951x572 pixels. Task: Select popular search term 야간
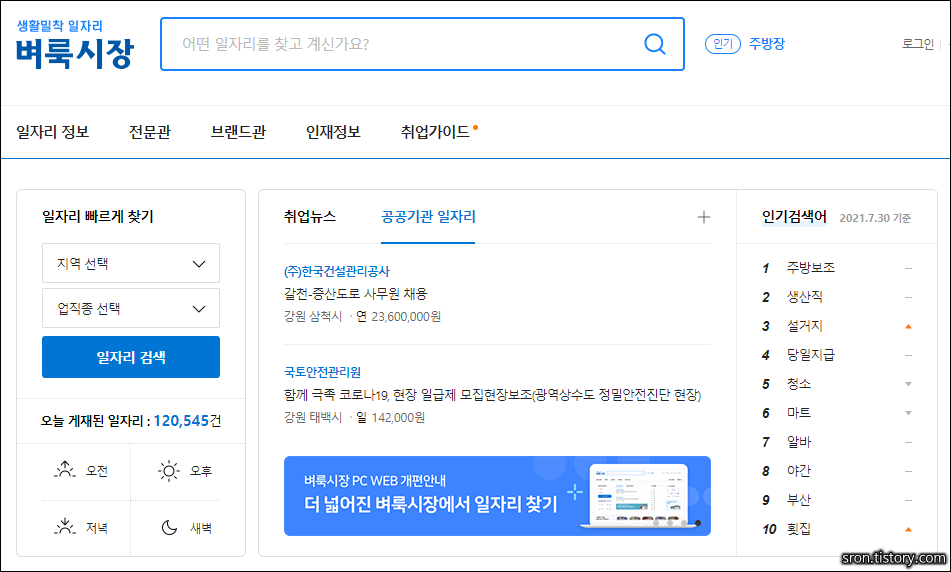tap(799, 471)
